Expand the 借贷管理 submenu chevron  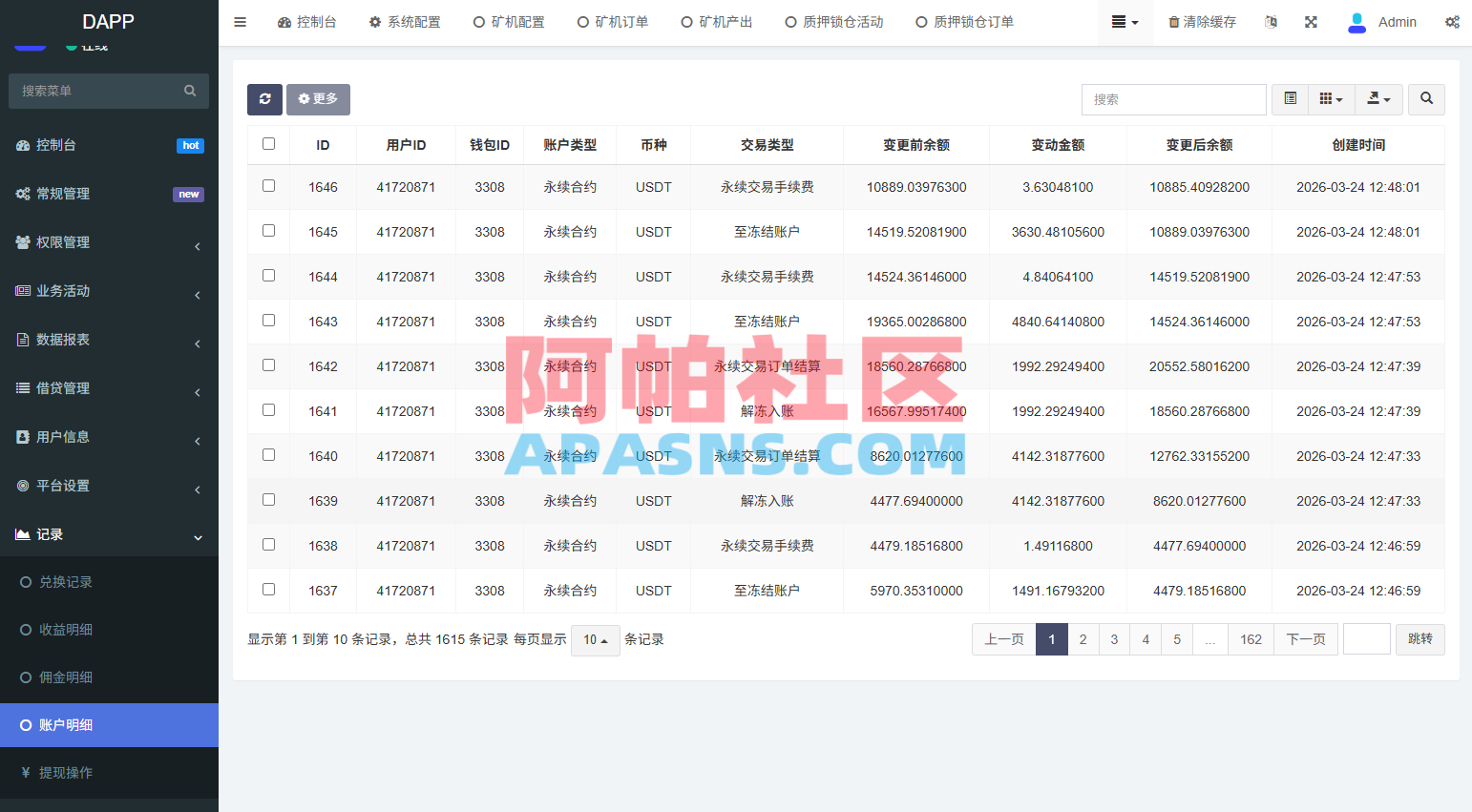click(198, 392)
